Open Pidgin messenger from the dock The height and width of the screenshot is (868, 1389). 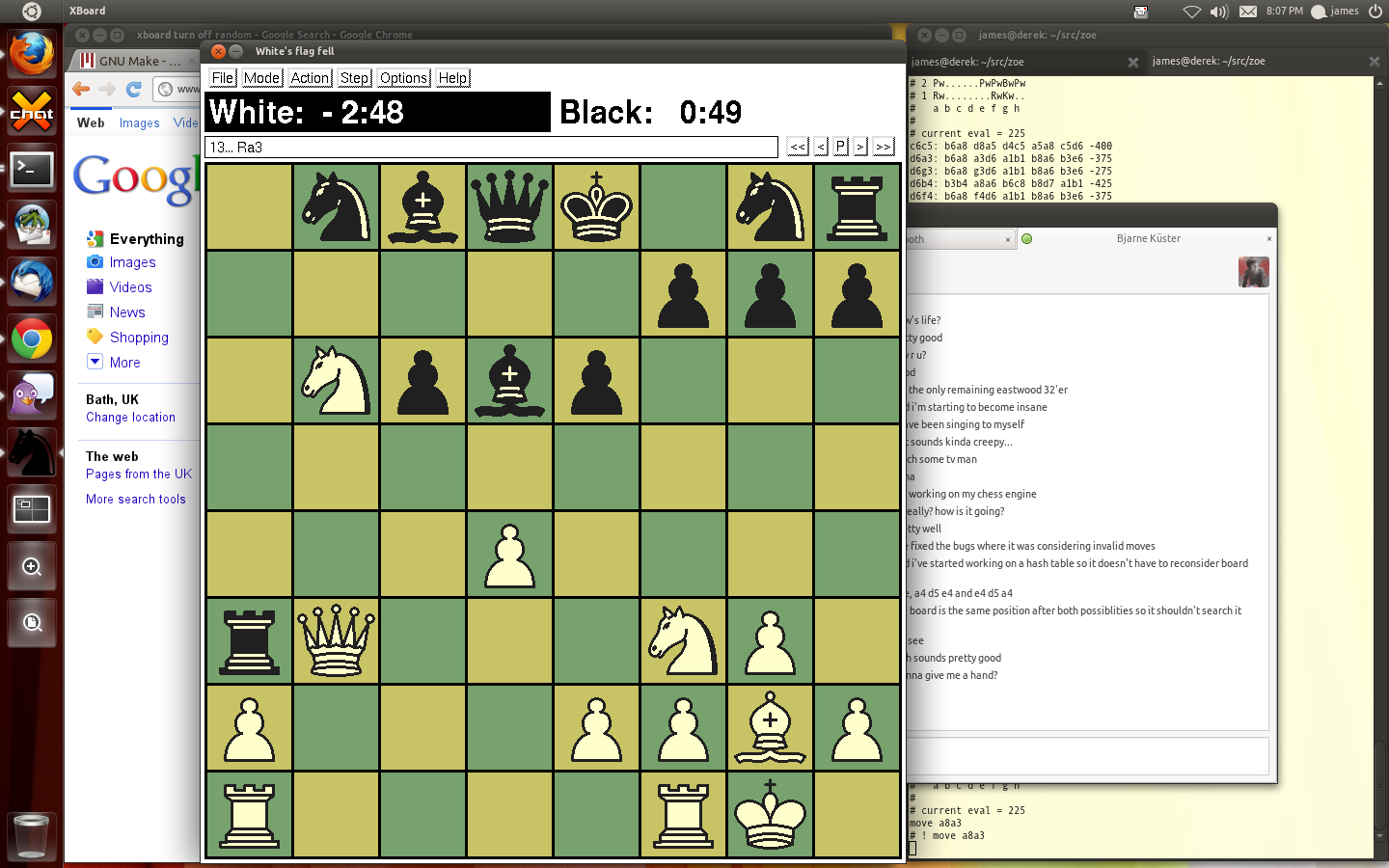click(x=32, y=395)
